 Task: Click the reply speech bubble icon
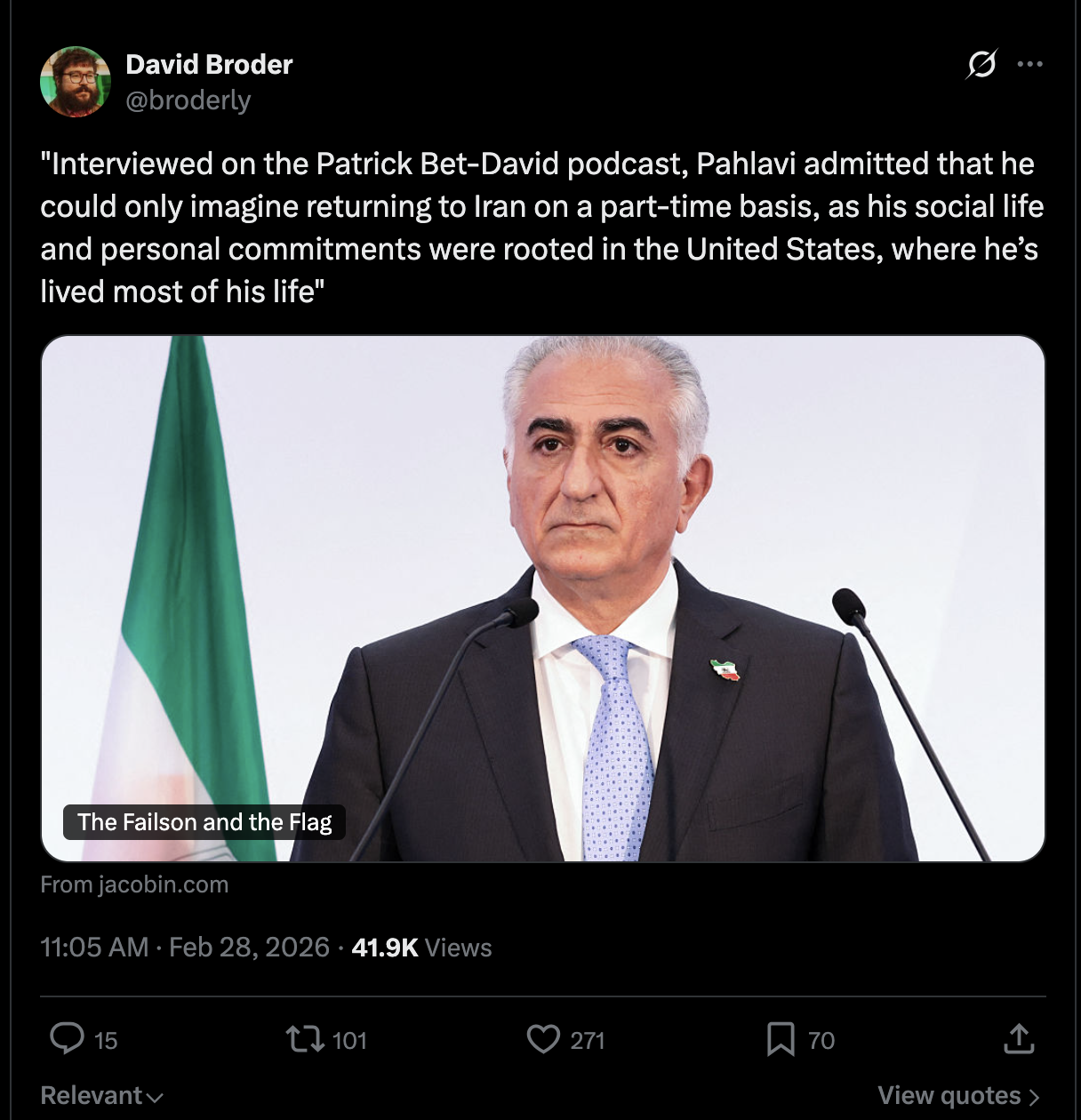click(x=68, y=1039)
